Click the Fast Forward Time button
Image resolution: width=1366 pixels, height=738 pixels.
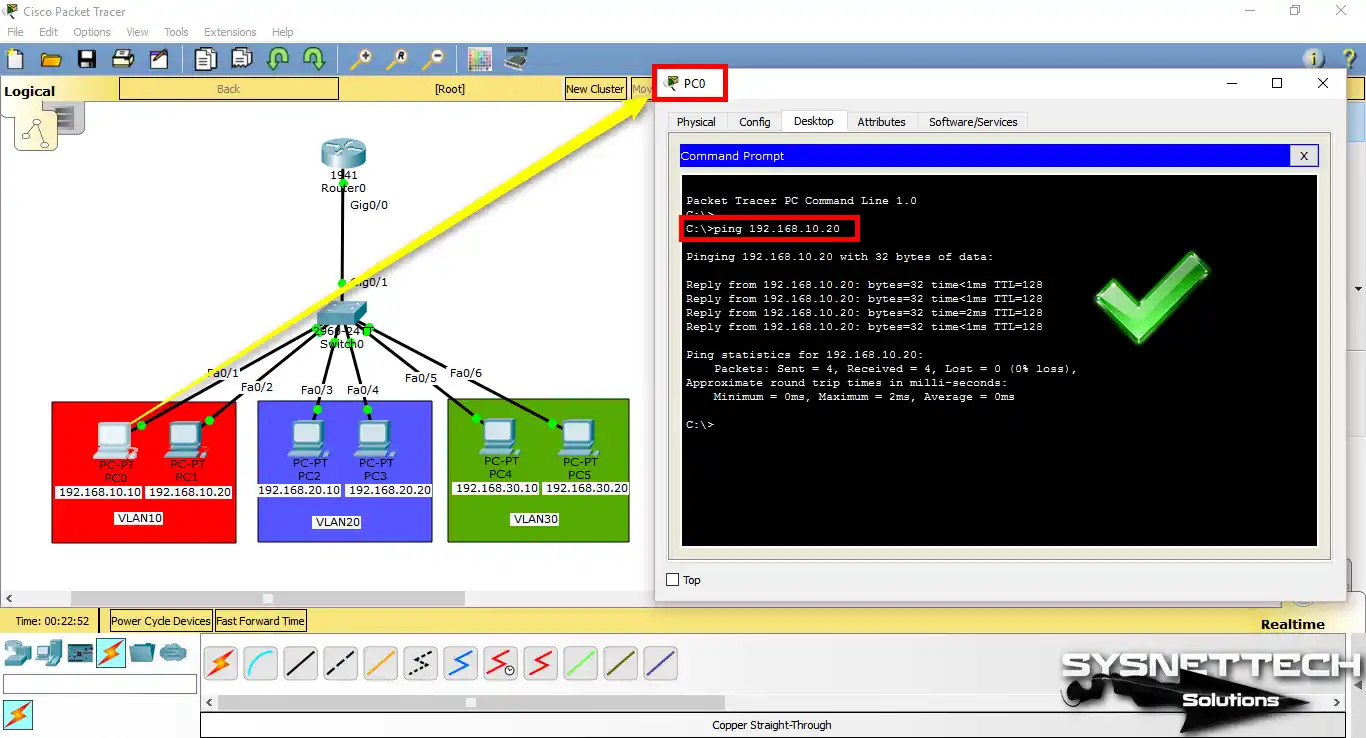point(260,620)
